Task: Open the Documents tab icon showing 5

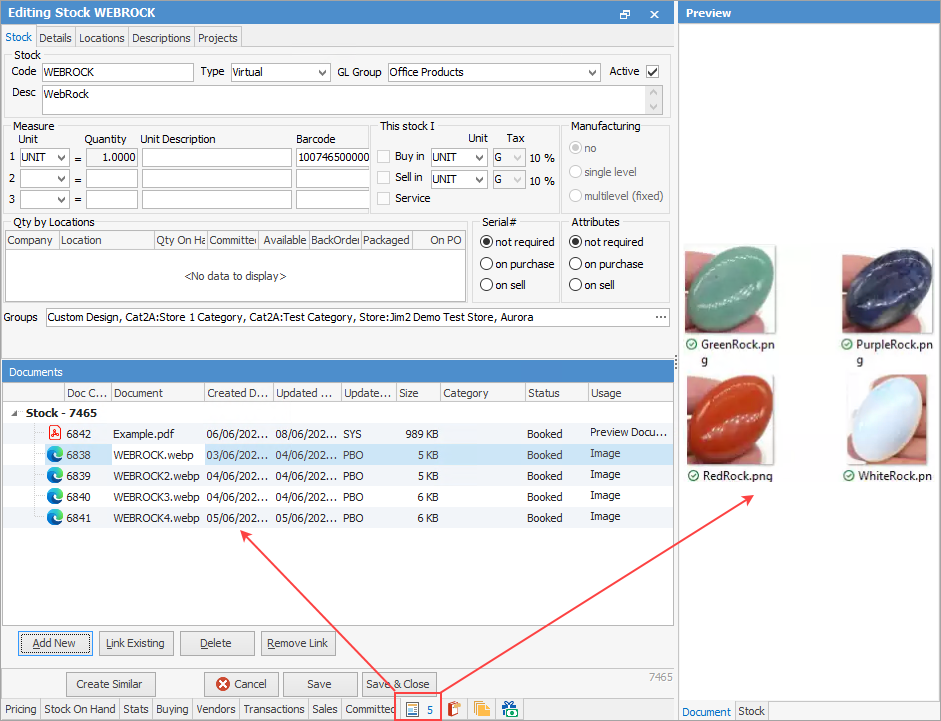Action: coord(419,709)
